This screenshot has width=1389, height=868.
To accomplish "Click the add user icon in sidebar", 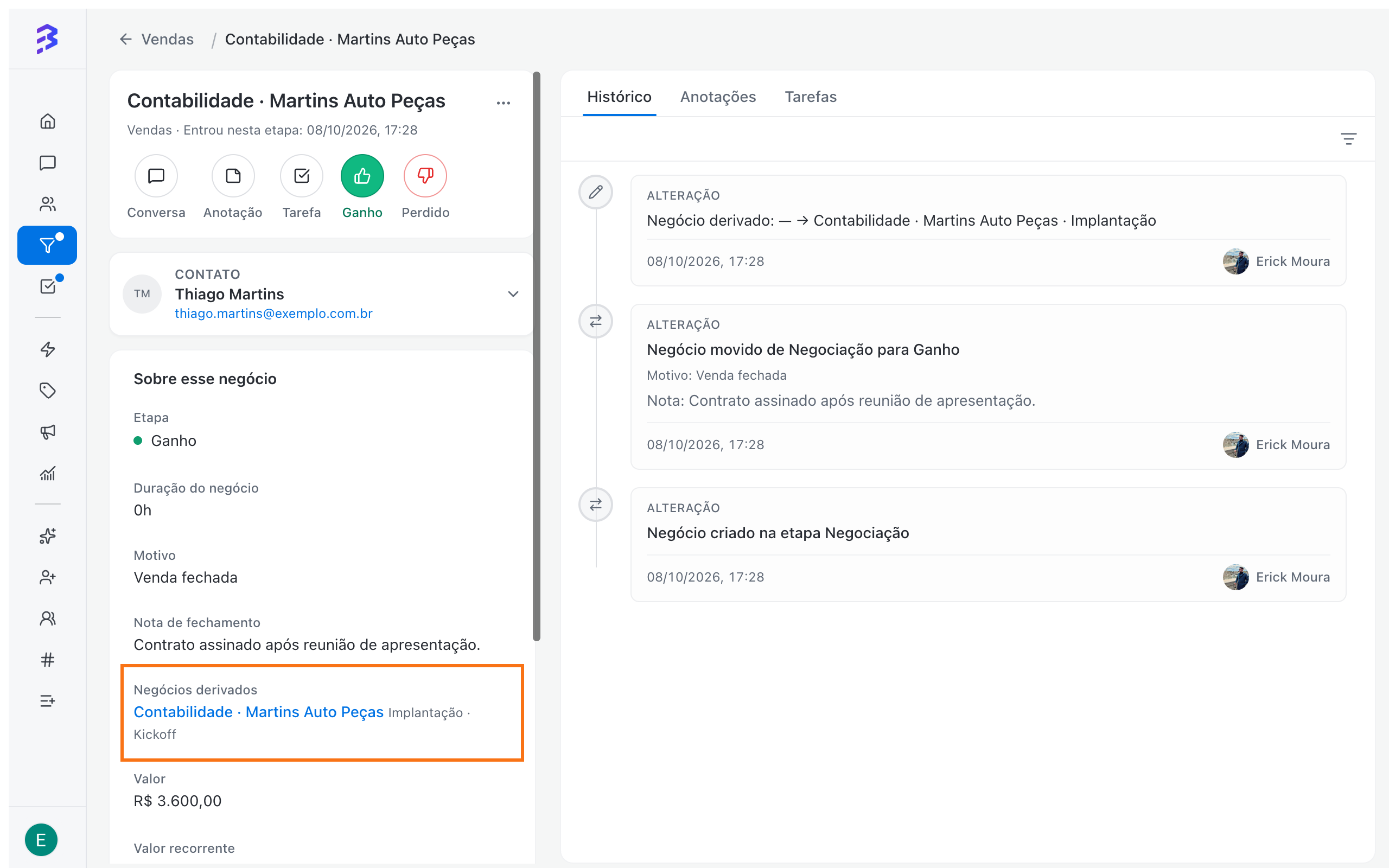I will (48, 577).
